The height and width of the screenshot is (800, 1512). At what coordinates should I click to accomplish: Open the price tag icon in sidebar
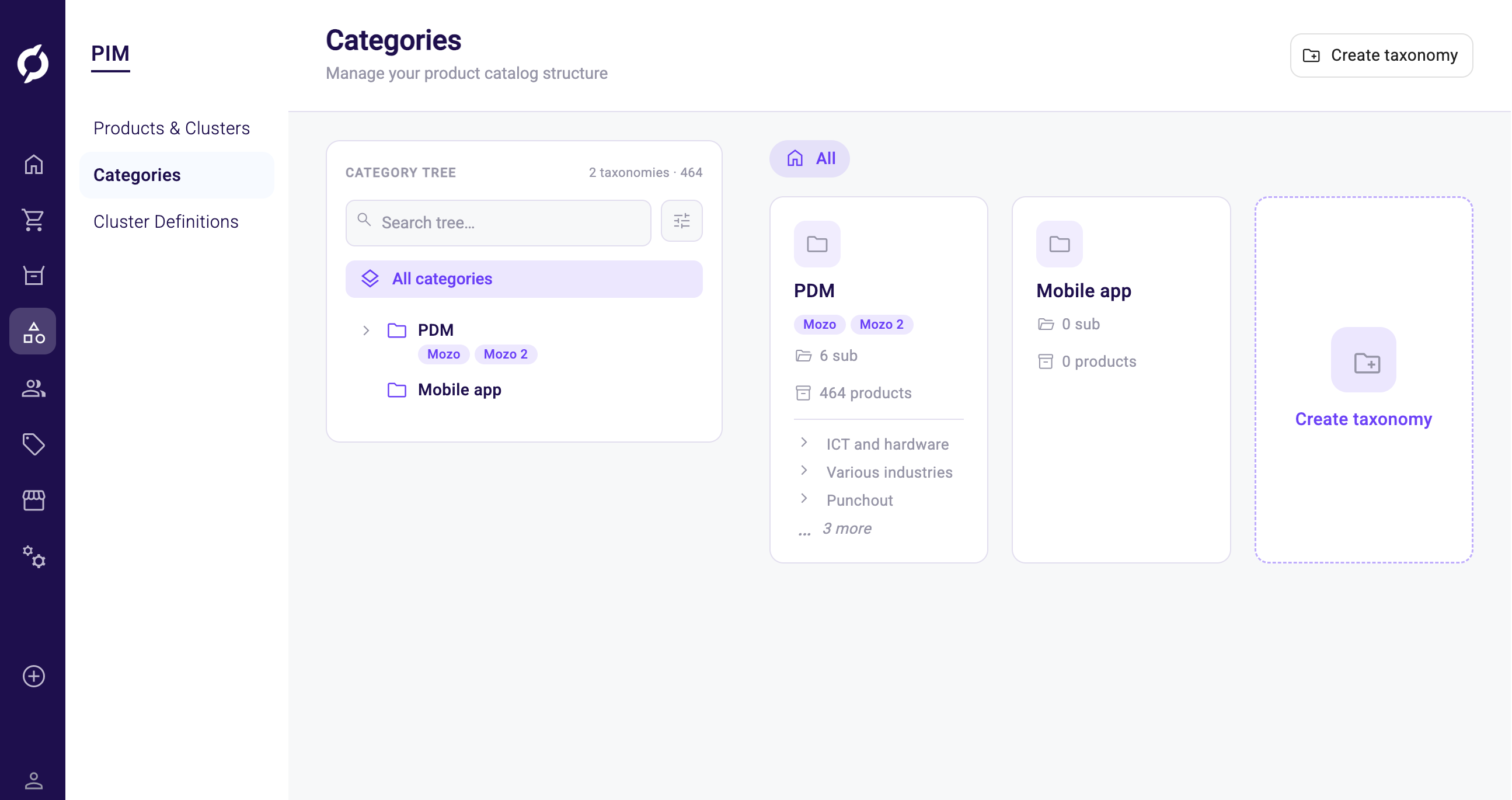[x=33, y=444]
